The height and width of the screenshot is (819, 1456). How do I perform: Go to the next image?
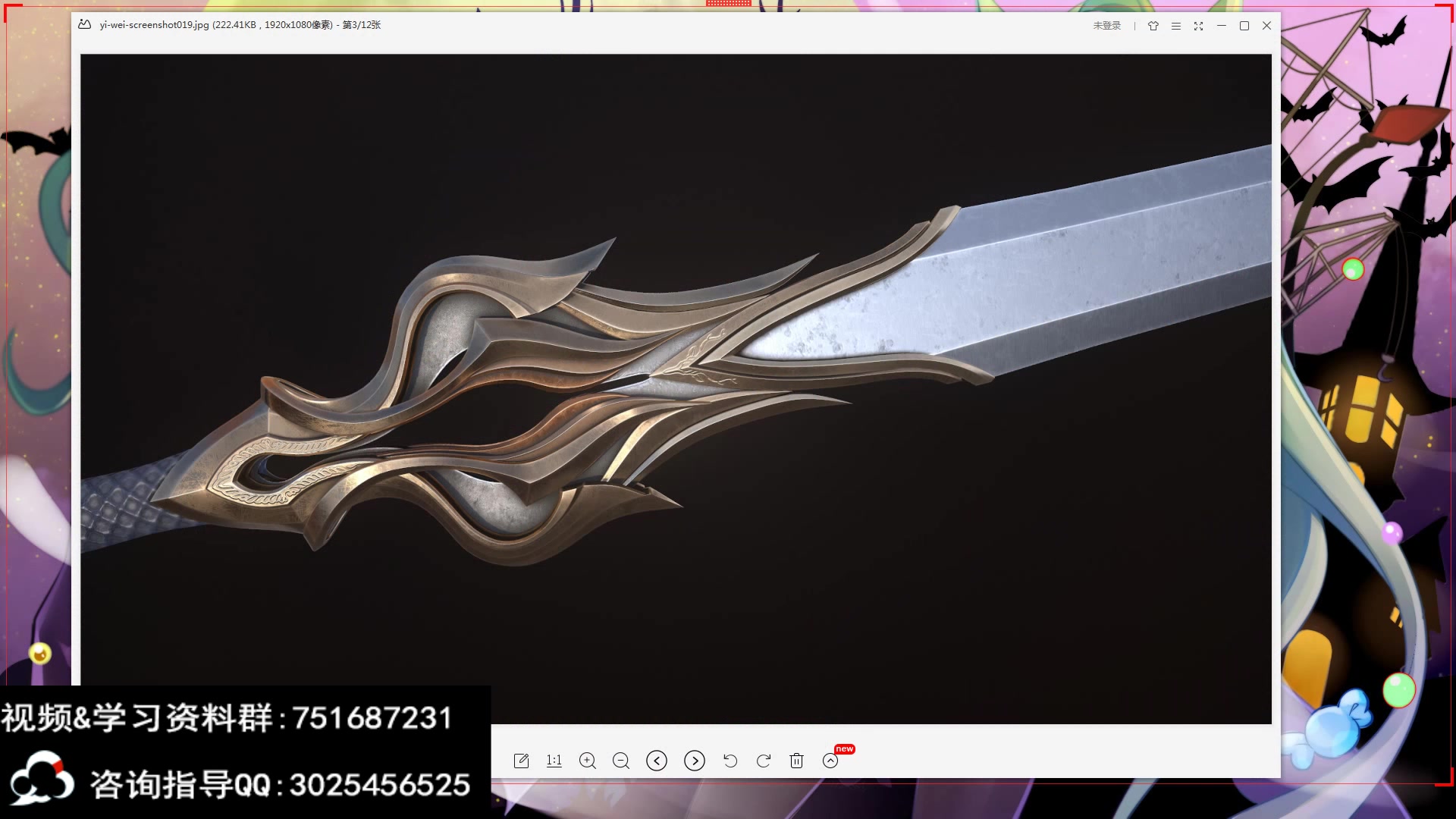694,761
